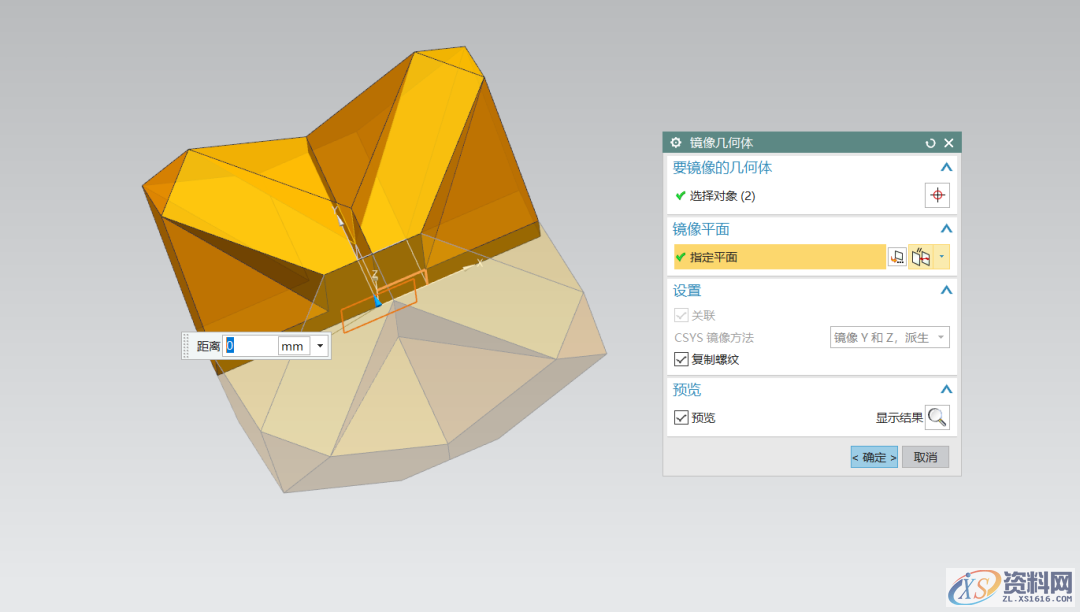Collapse the 要镜像的几何体 section
The height and width of the screenshot is (612, 1080).
pos(946,167)
